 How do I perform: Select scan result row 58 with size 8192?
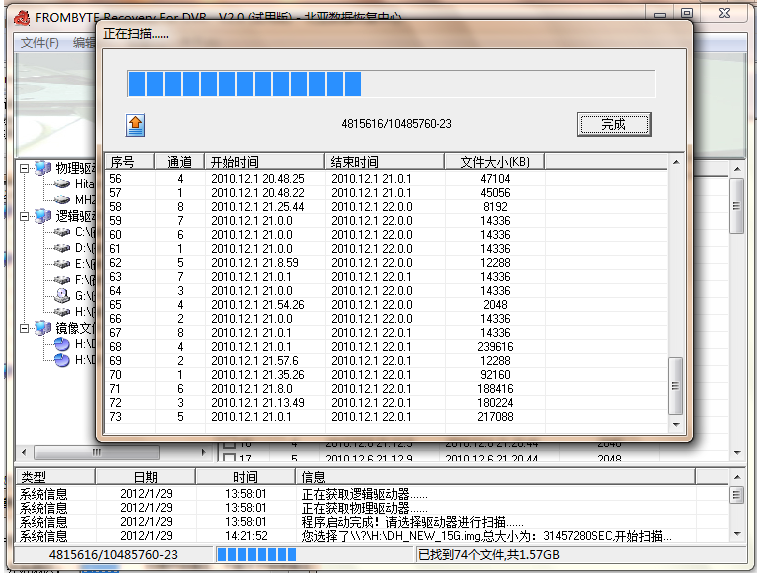pyautogui.click(x=386, y=207)
